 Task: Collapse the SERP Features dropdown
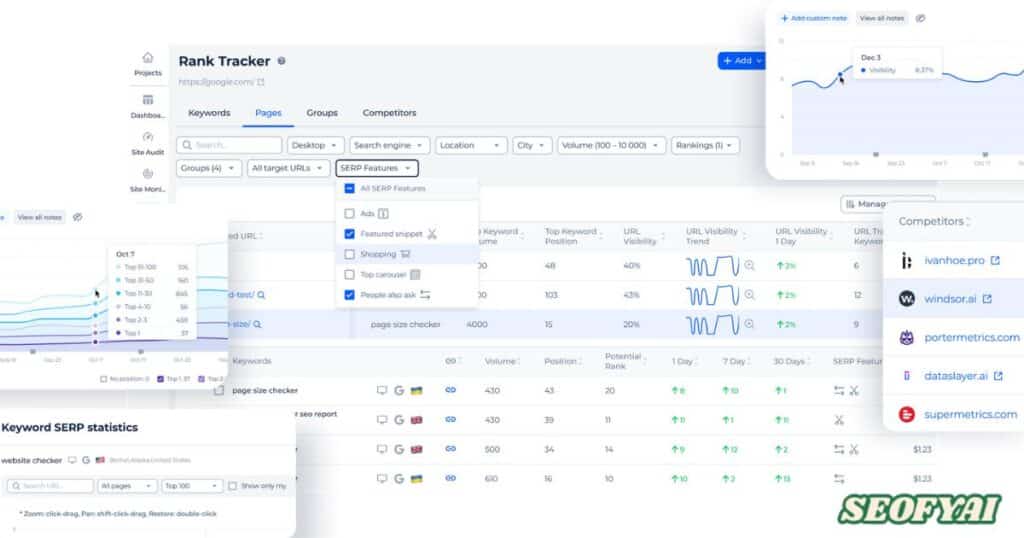click(377, 168)
